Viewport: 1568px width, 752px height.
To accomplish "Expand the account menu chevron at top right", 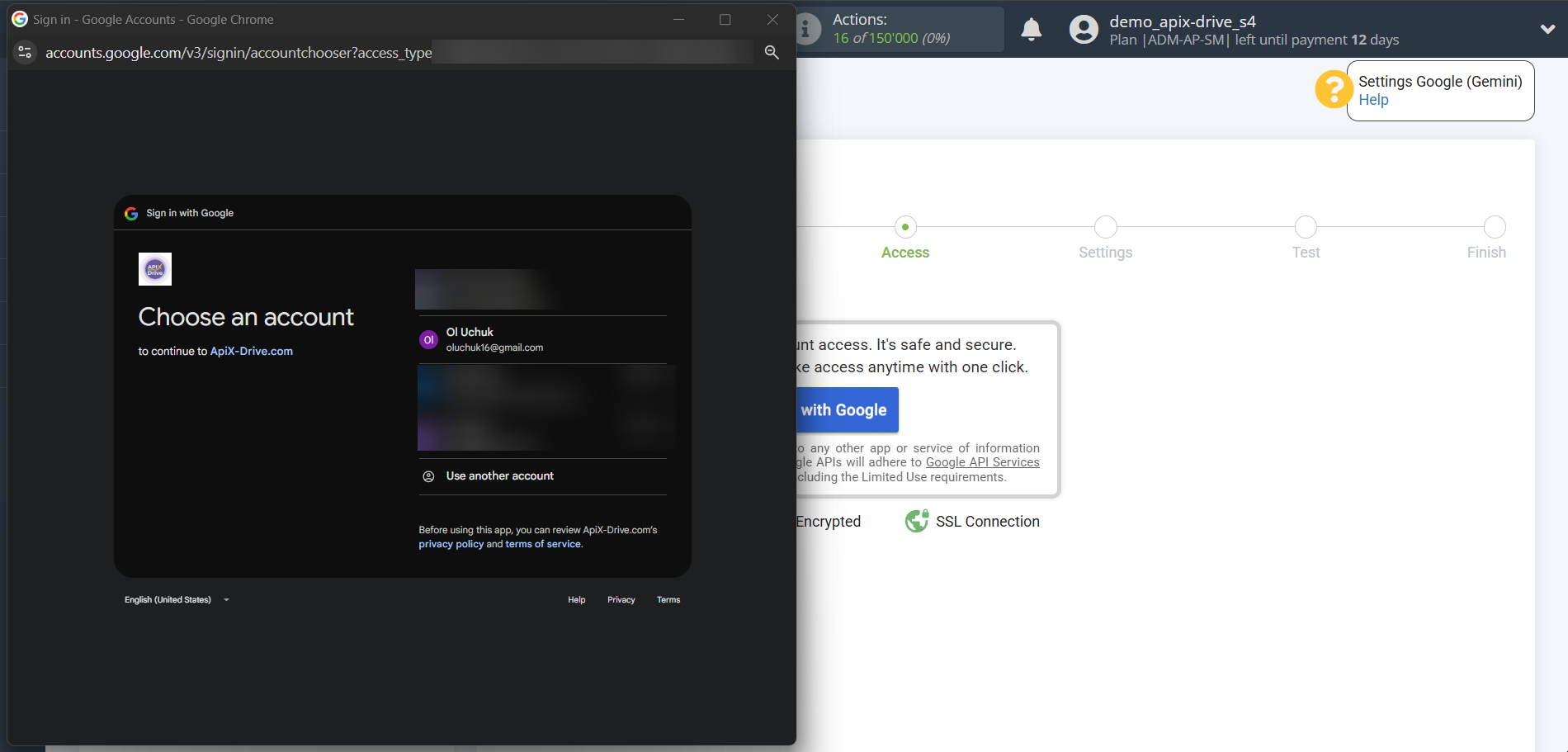I will (x=1547, y=29).
